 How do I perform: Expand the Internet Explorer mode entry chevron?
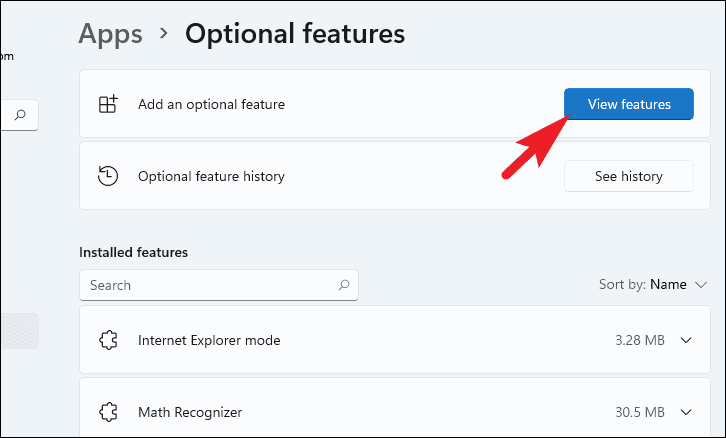tap(686, 340)
